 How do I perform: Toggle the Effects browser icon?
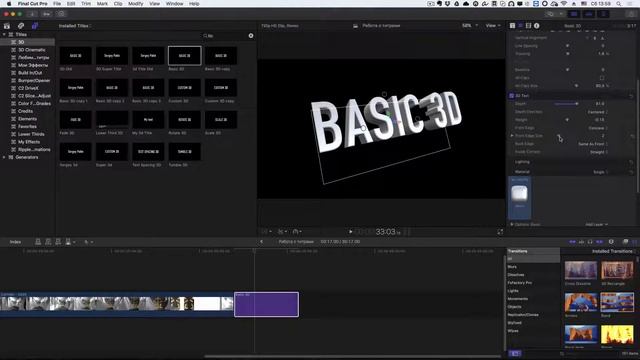coord(625,242)
